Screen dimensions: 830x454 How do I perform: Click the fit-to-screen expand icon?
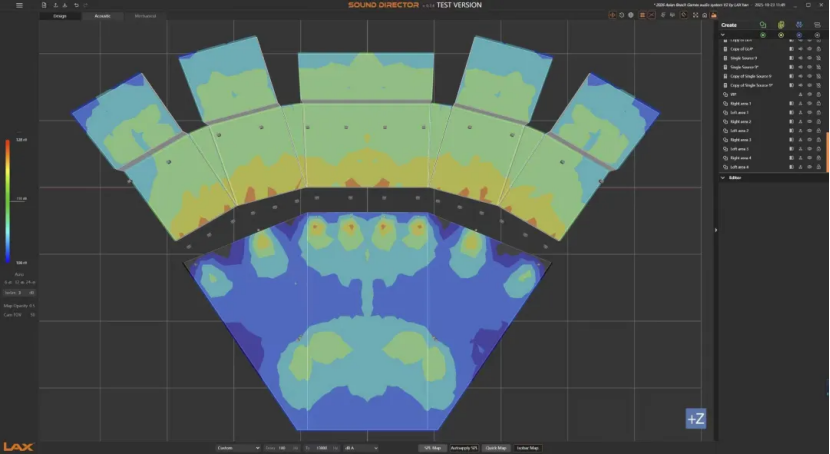(696, 15)
